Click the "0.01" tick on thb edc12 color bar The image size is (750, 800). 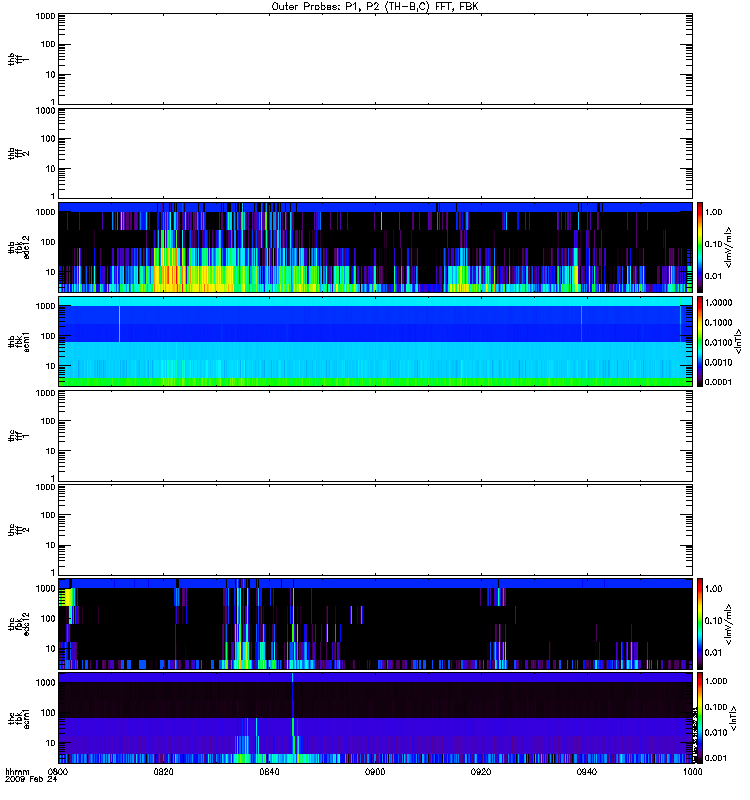coord(714,276)
